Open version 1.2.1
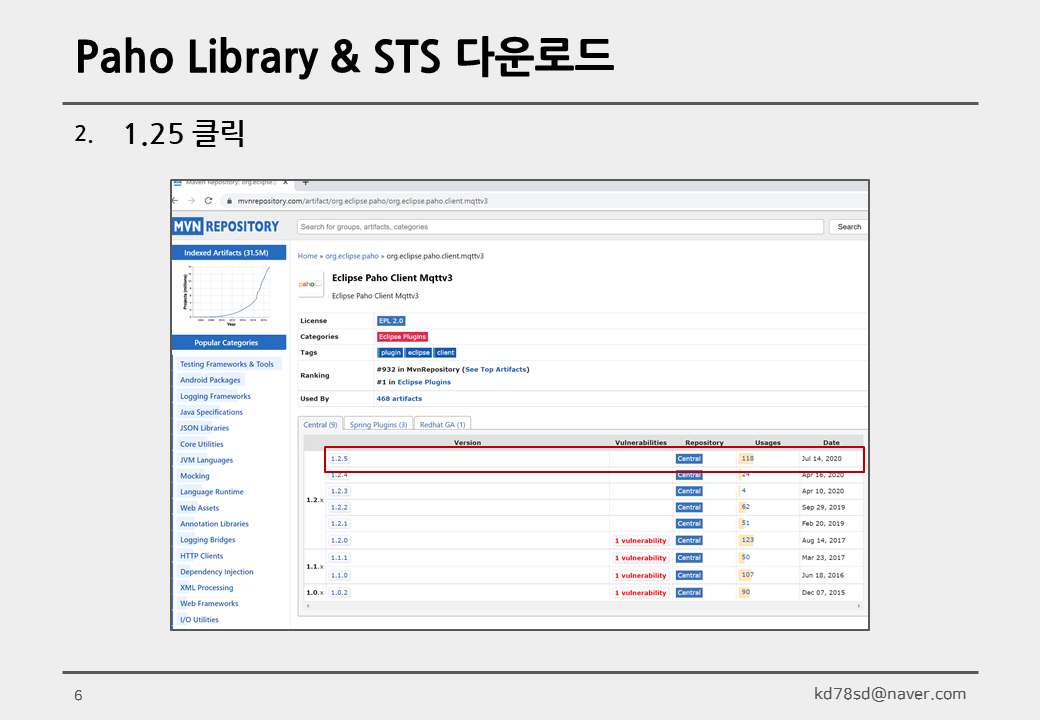 click(x=340, y=524)
